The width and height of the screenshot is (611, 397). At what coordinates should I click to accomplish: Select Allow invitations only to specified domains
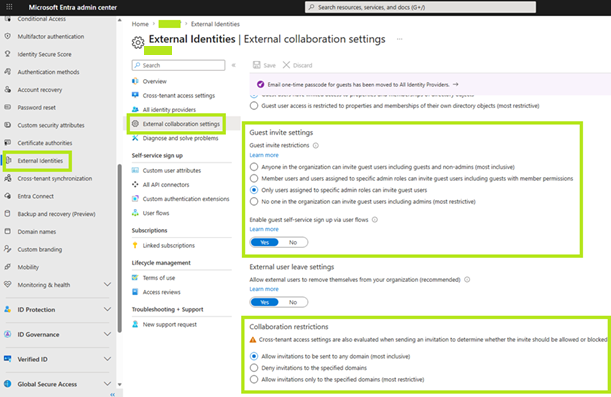(x=254, y=379)
